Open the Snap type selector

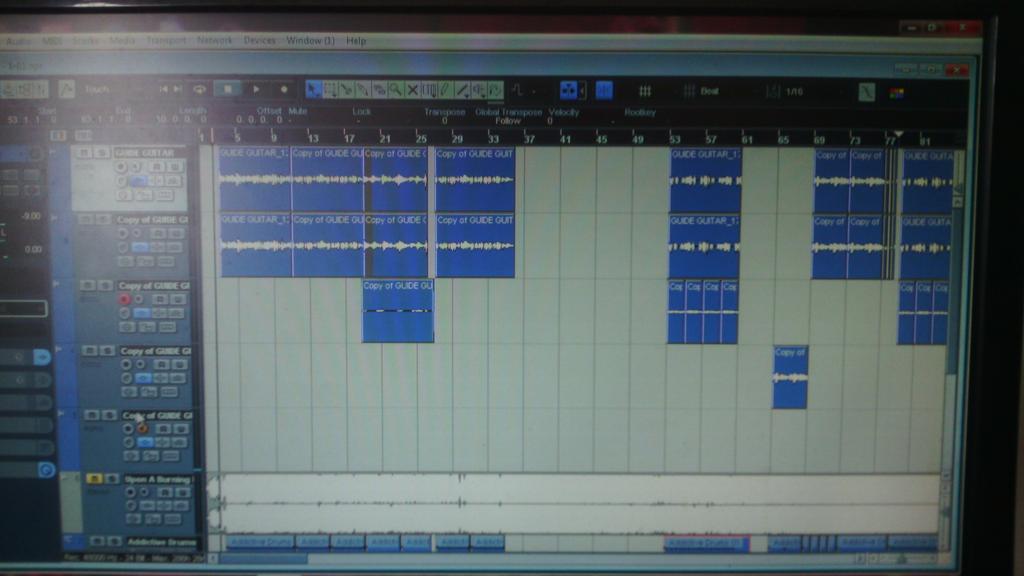click(x=645, y=91)
